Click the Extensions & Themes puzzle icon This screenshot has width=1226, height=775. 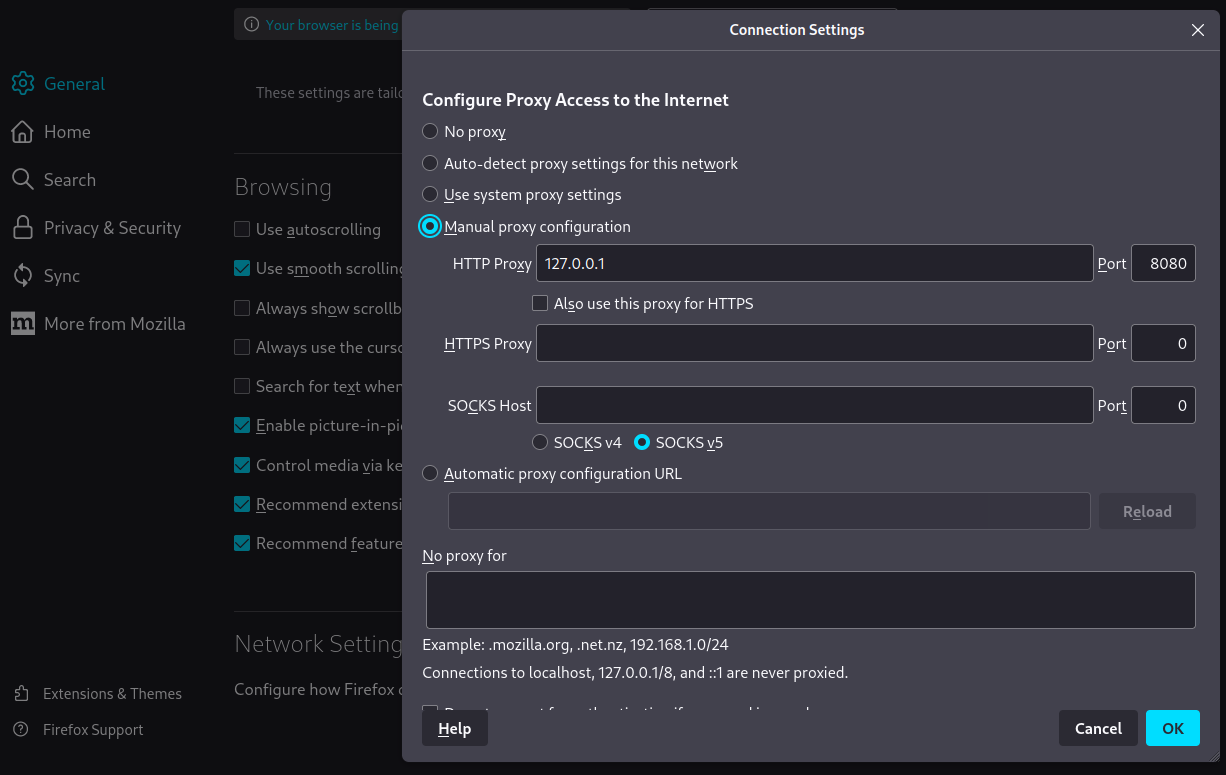(21, 694)
